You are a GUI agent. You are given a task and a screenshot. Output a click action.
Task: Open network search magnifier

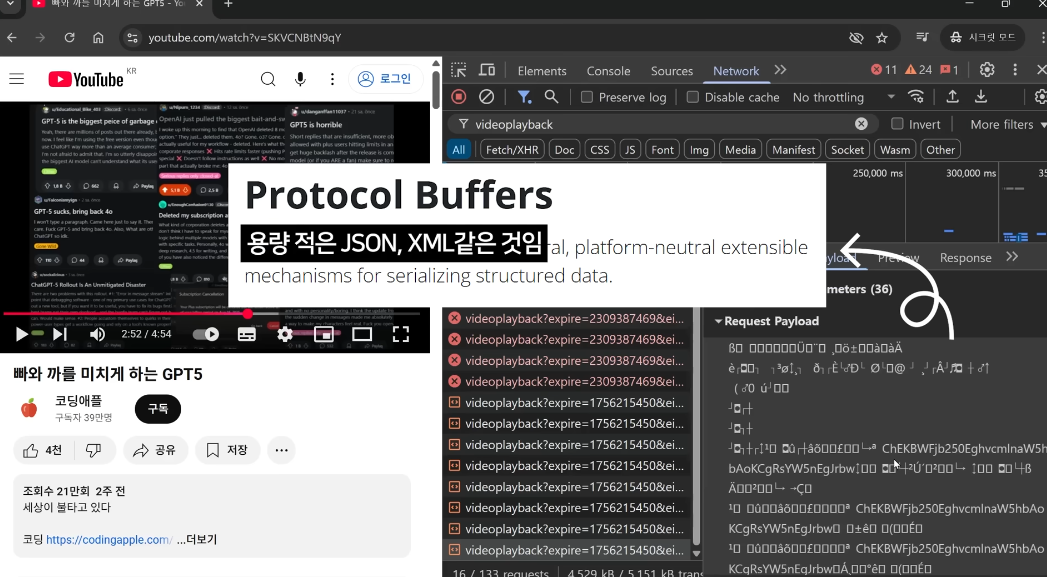pos(551,97)
